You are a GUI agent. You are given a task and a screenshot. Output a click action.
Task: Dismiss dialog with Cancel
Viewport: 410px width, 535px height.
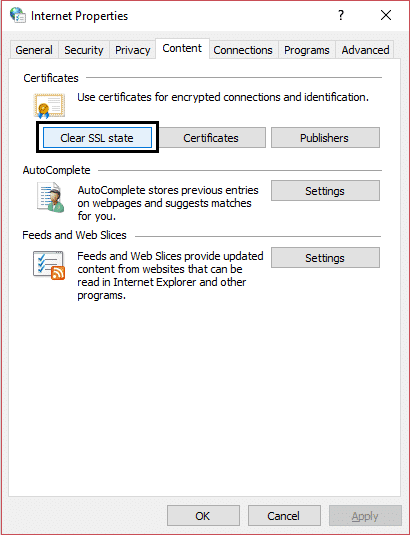coord(284,516)
